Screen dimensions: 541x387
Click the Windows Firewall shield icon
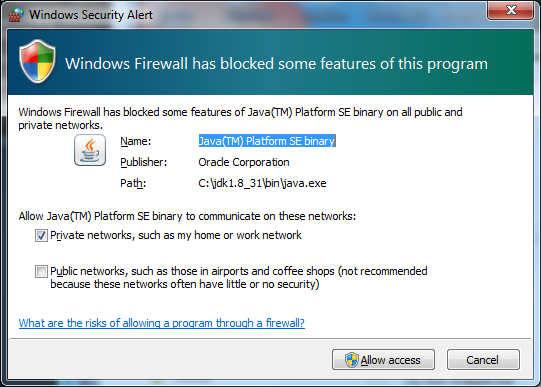37,61
